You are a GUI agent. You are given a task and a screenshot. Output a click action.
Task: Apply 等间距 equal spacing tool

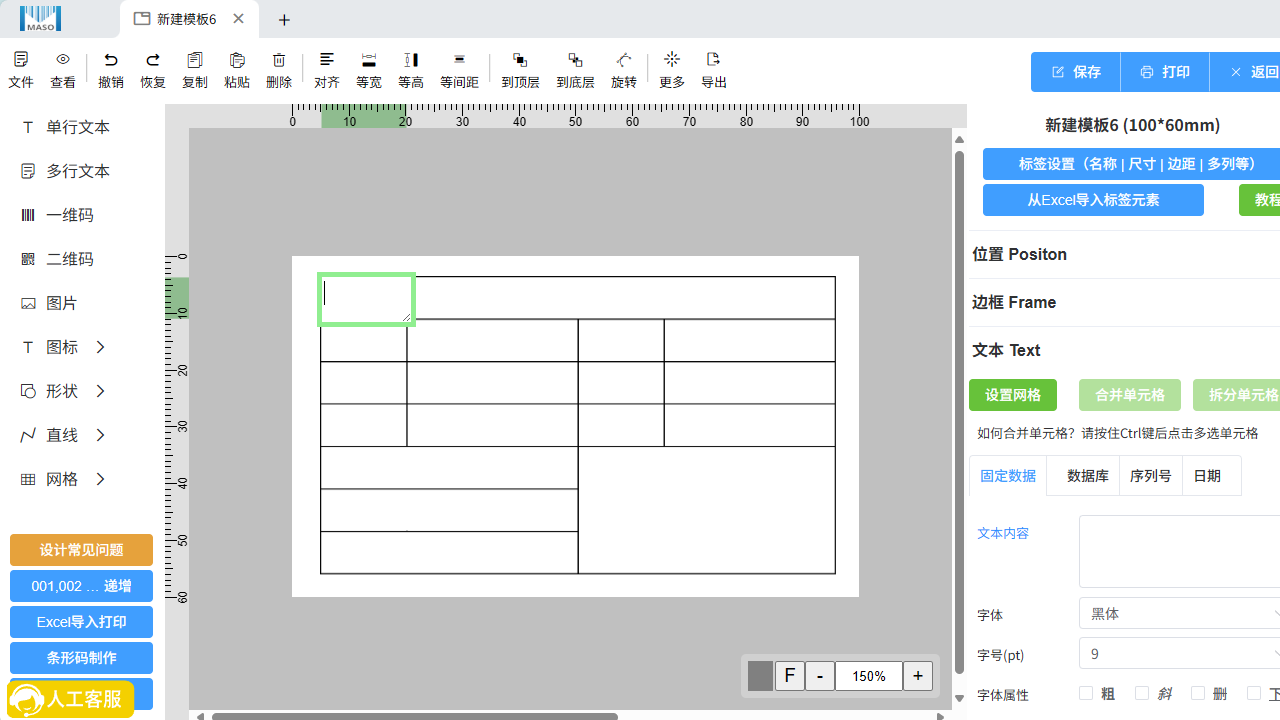tap(459, 60)
